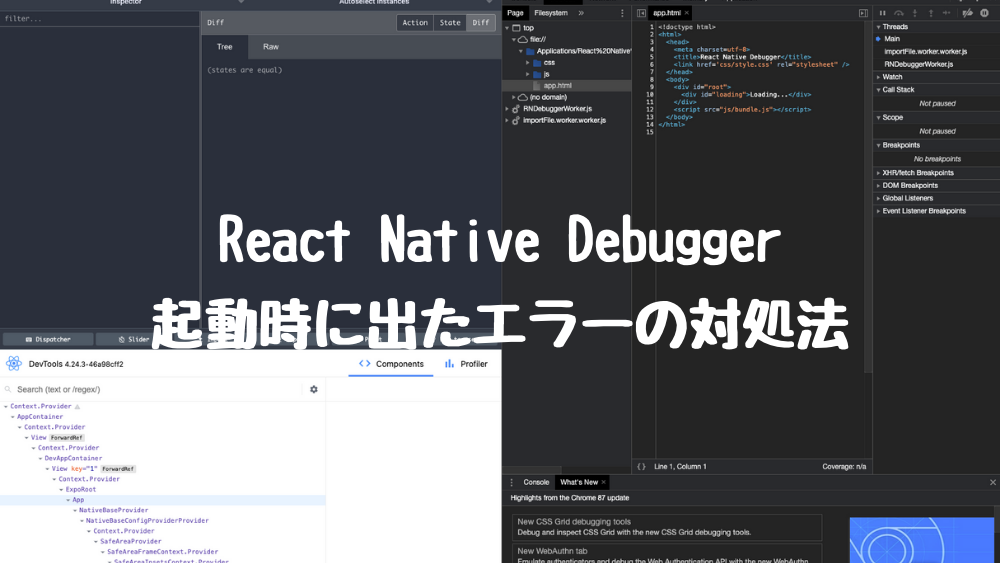This screenshot has width=1000, height=563.
Task: Click the importFile.worker.worker.js worker gear icon
Action: point(516,121)
